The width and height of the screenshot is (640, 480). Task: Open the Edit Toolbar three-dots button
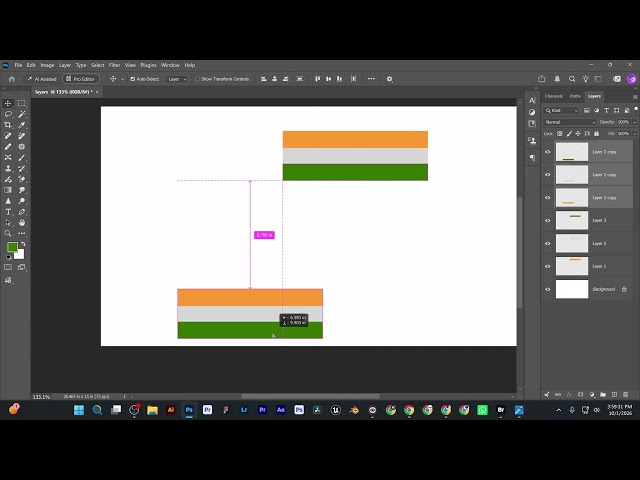coord(22,233)
